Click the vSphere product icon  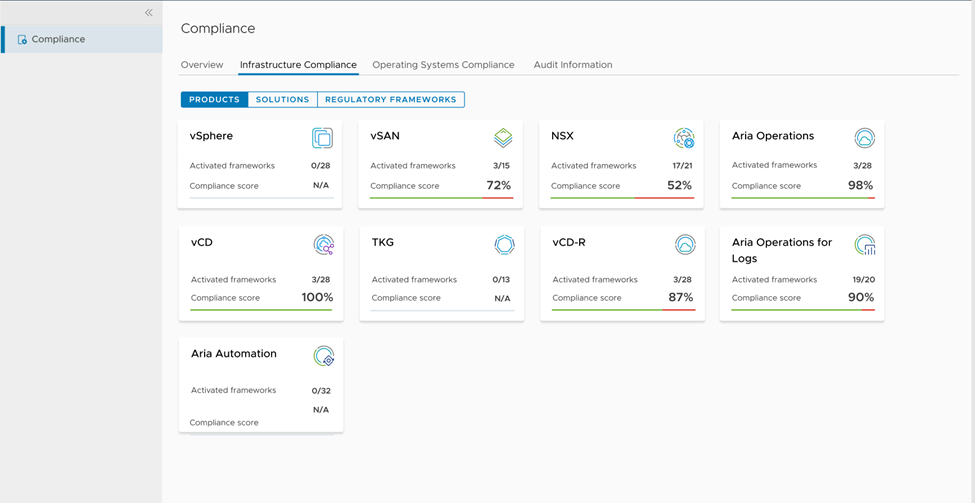pos(322,138)
